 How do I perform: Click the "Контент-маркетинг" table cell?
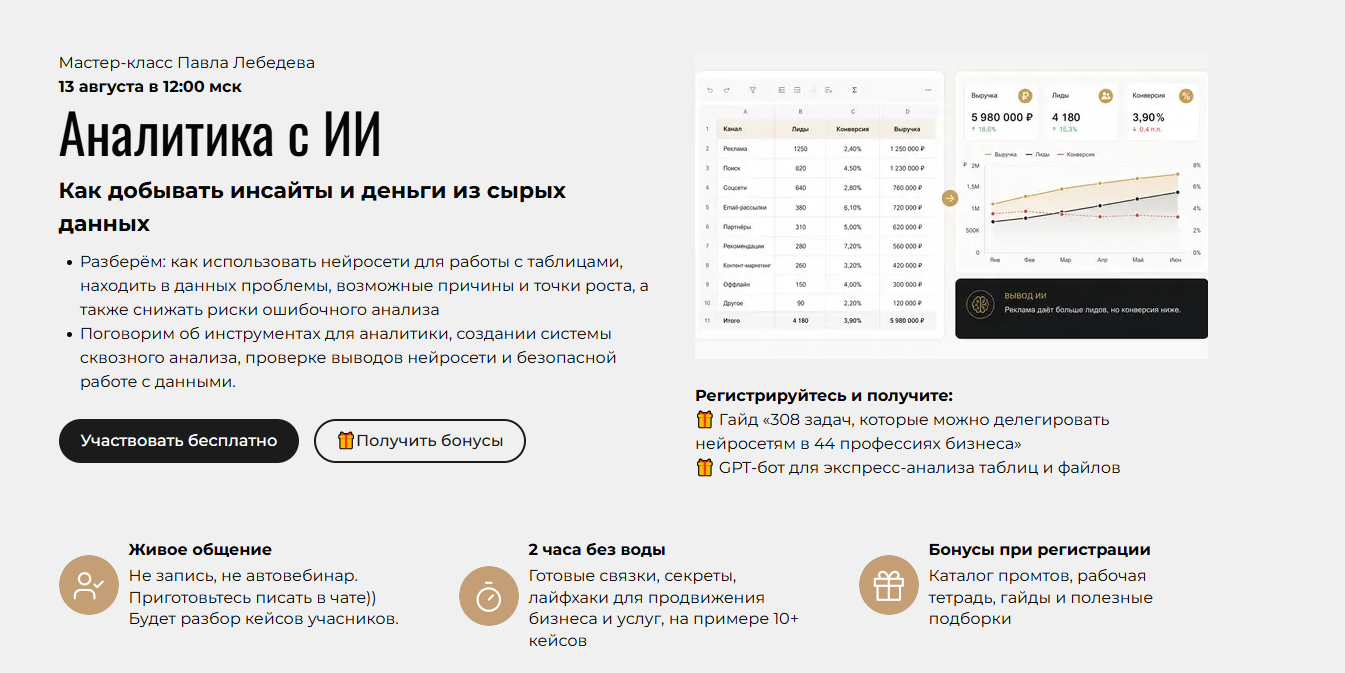(745, 265)
